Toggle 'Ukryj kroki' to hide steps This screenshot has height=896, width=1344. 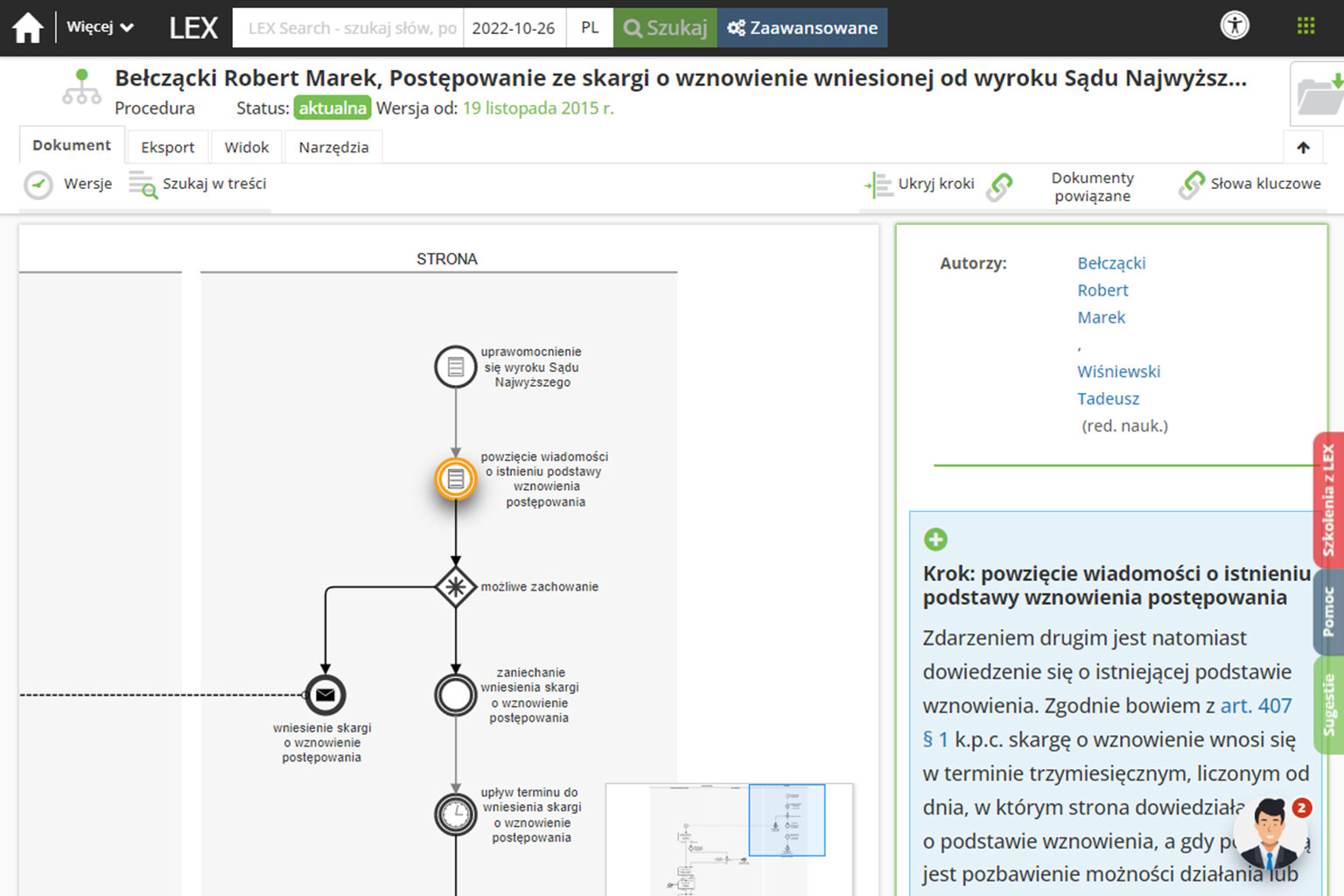[920, 184]
